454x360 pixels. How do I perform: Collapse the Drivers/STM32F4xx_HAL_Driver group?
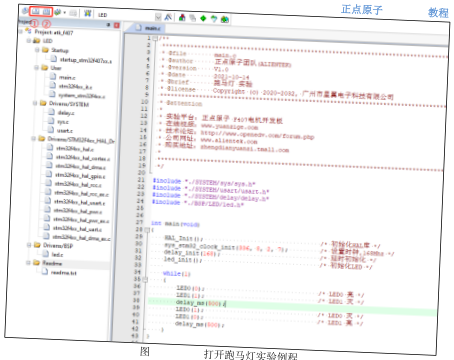(33, 138)
